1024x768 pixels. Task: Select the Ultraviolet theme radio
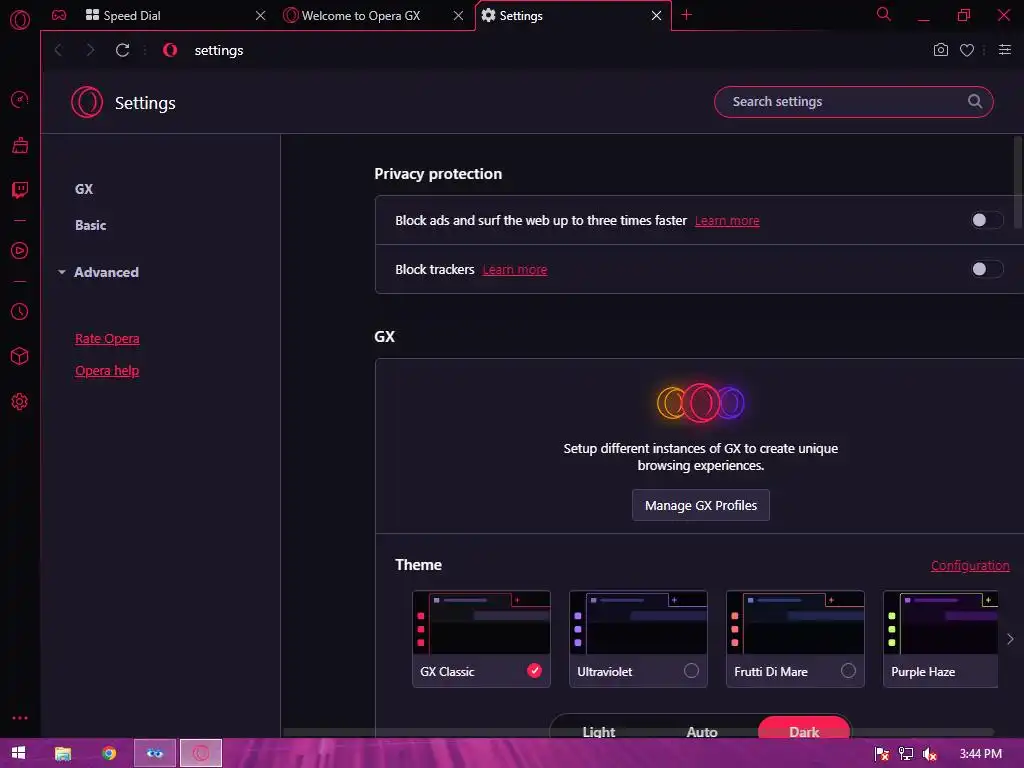[x=691, y=671]
